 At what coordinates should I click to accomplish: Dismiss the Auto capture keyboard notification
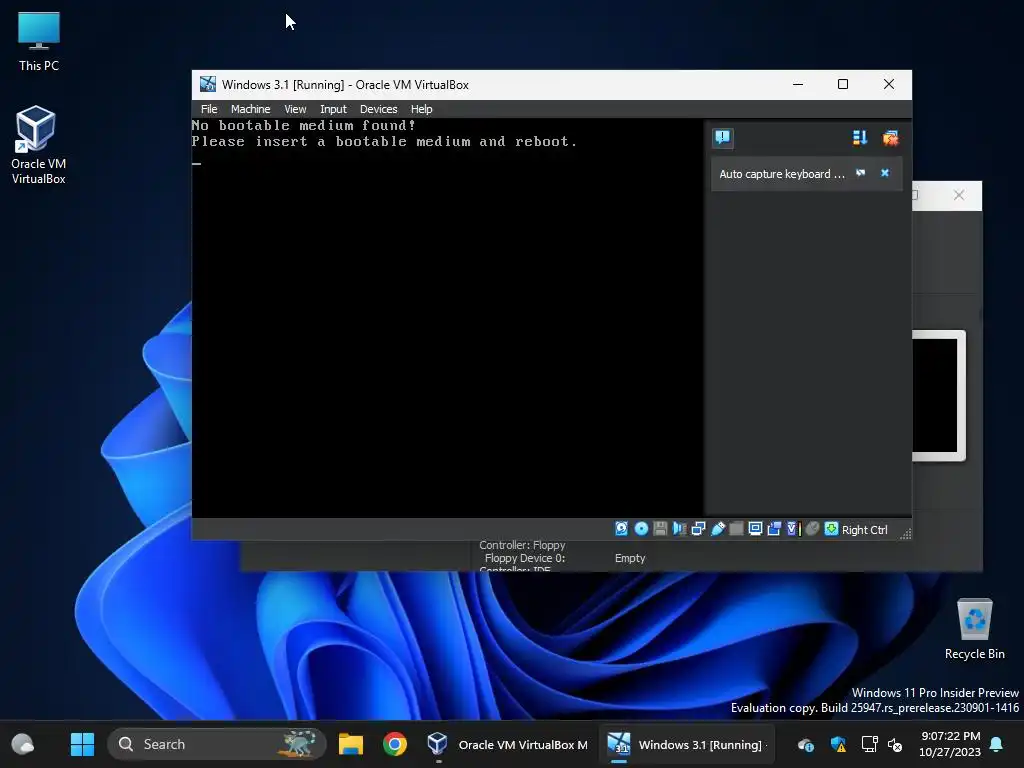885,173
